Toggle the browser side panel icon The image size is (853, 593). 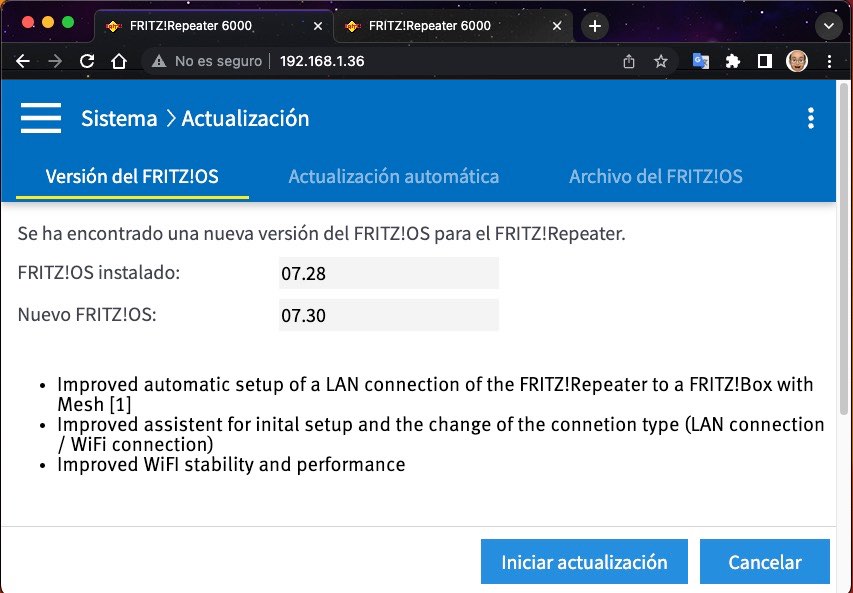pyautogui.click(x=765, y=61)
